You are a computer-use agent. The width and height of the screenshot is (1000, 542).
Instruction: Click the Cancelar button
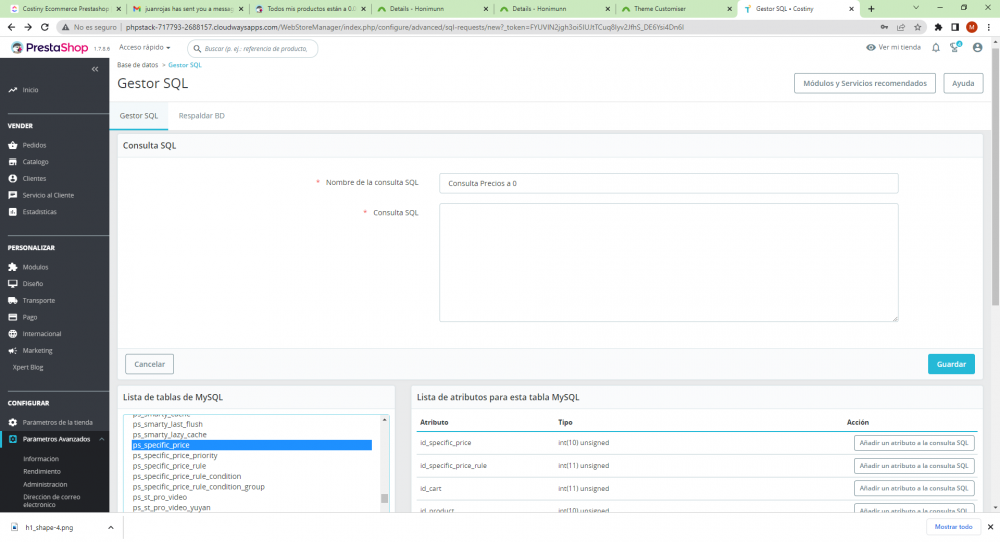tap(149, 364)
